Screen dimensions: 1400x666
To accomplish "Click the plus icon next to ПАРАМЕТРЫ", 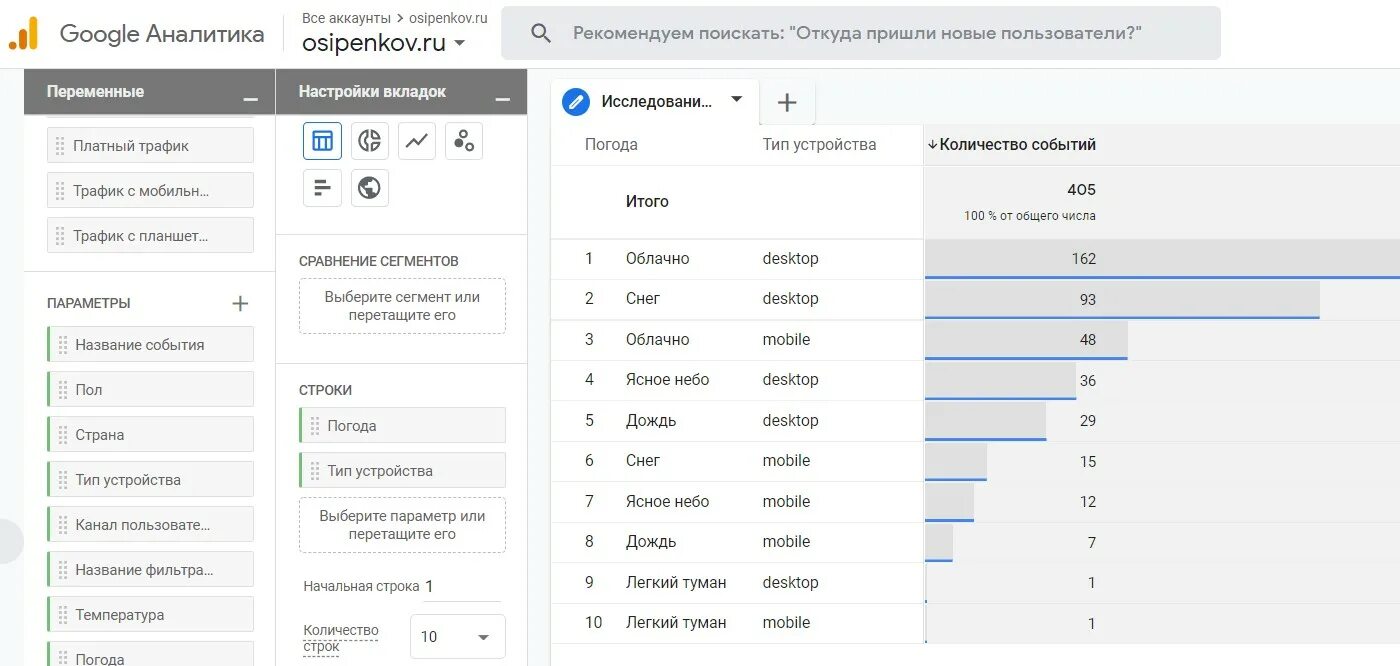I will click(240, 303).
